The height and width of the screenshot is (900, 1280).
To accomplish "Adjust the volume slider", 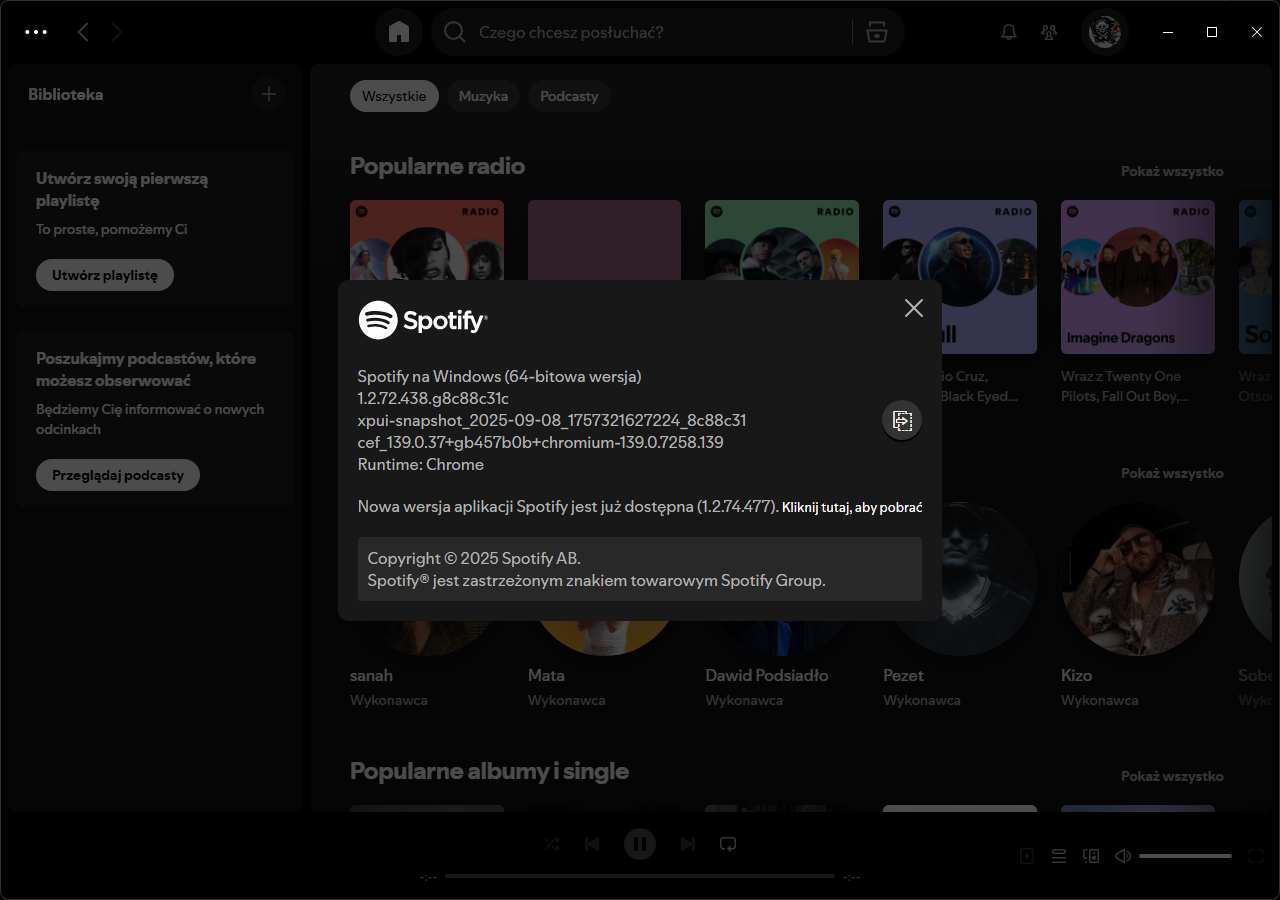I will click(1185, 856).
